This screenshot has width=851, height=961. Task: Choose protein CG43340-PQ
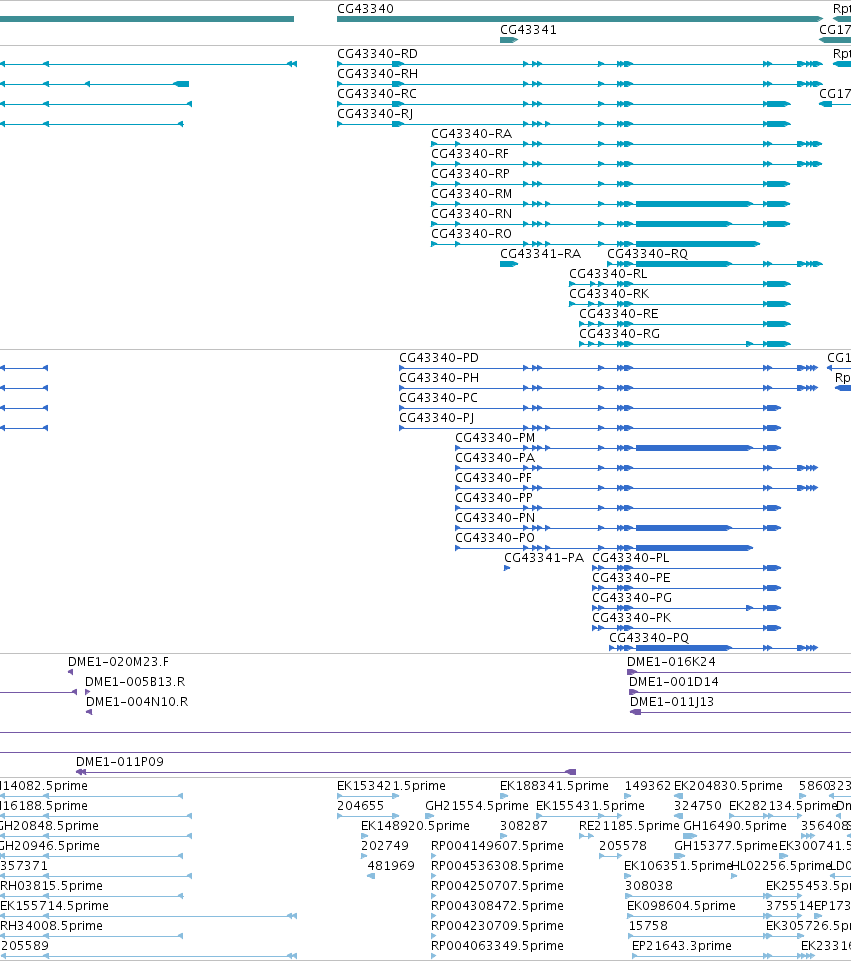(649, 638)
